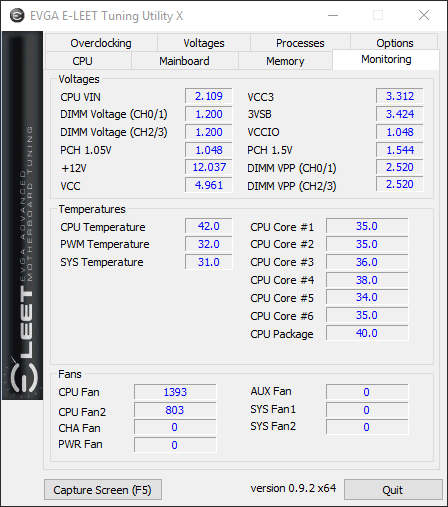Click the E-LEET sidebar logo banner
The image size is (448, 507).
(x=22, y=216)
